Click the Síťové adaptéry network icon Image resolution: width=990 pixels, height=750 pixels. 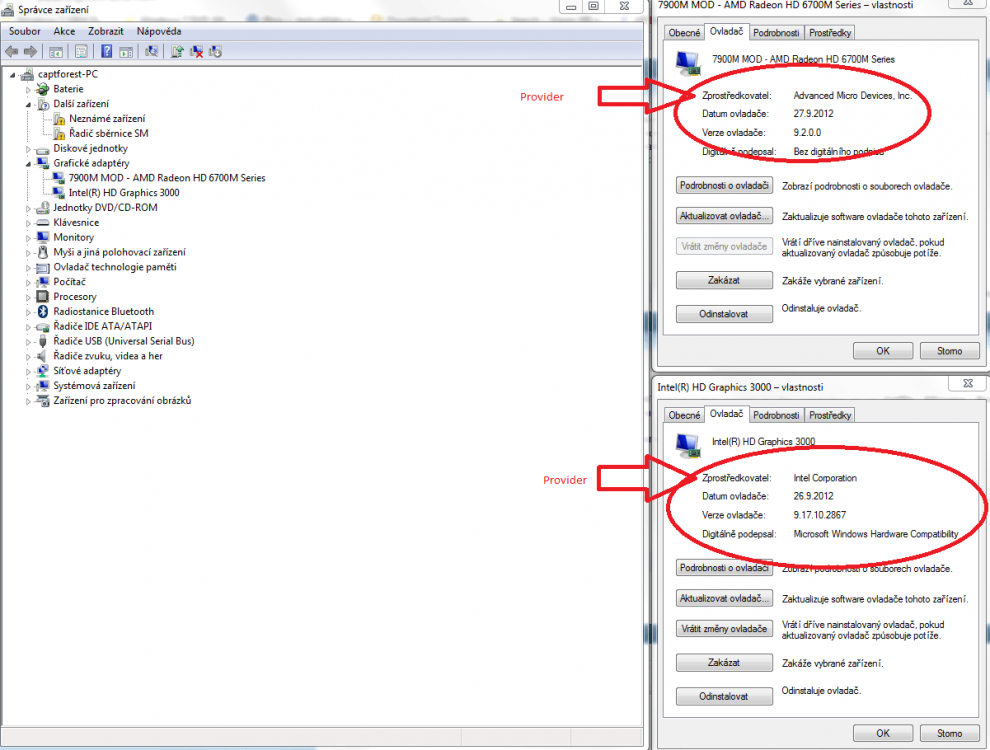(x=43, y=371)
